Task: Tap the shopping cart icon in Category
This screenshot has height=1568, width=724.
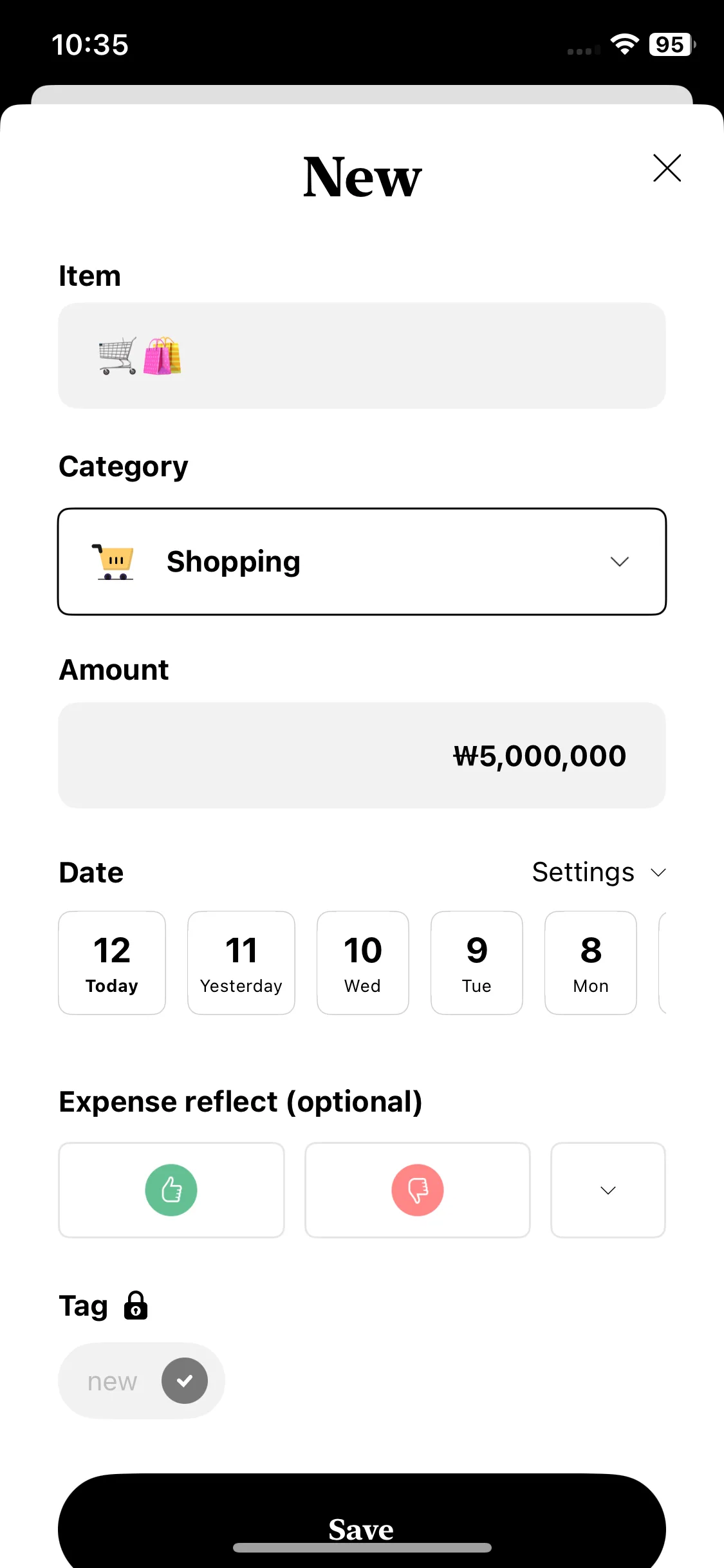Action: [114, 562]
